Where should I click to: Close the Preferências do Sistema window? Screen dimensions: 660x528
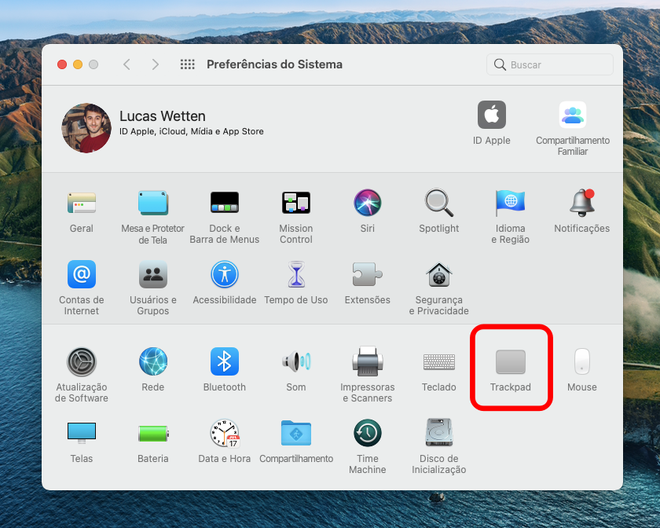(x=62, y=64)
